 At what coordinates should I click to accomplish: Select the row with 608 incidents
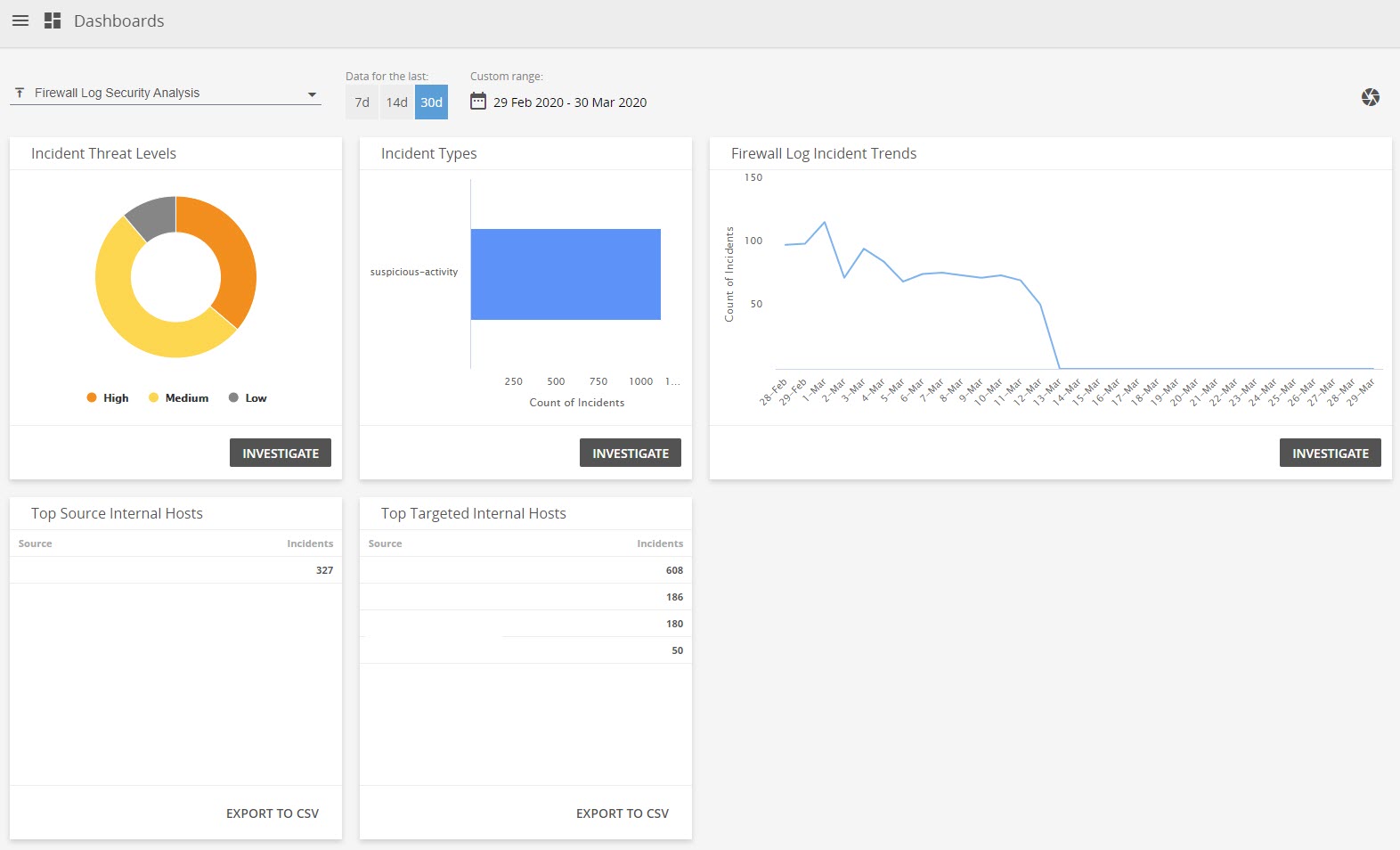coord(525,570)
